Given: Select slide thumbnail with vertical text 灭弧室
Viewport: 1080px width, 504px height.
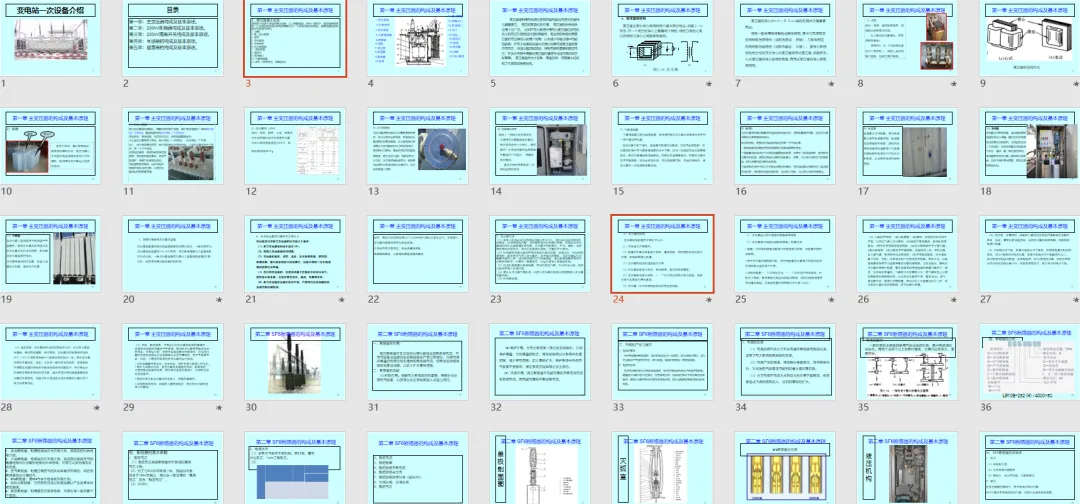Looking at the screenshot, I should [x=663, y=468].
